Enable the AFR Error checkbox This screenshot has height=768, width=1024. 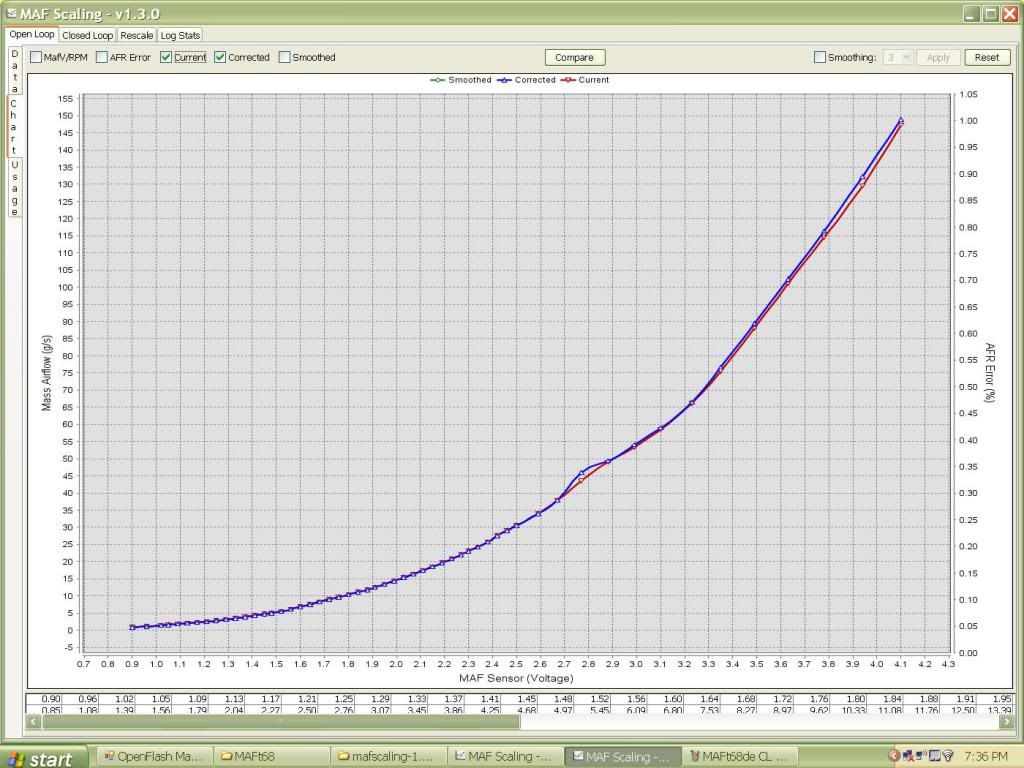(102, 58)
